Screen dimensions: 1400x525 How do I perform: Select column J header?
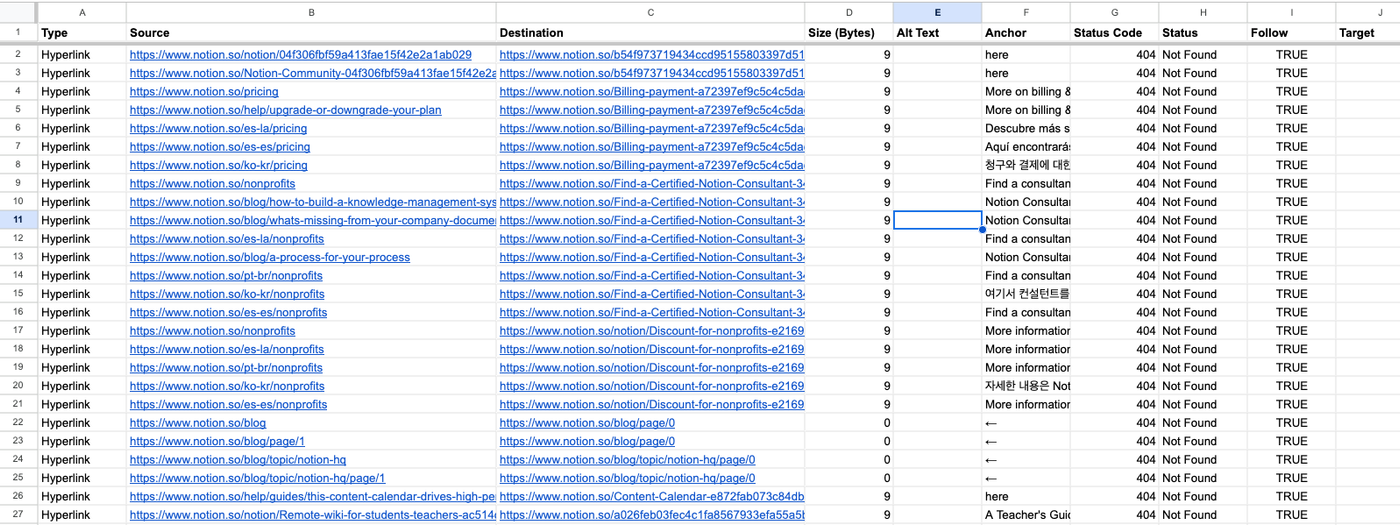pyautogui.click(x=1368, y=13)
